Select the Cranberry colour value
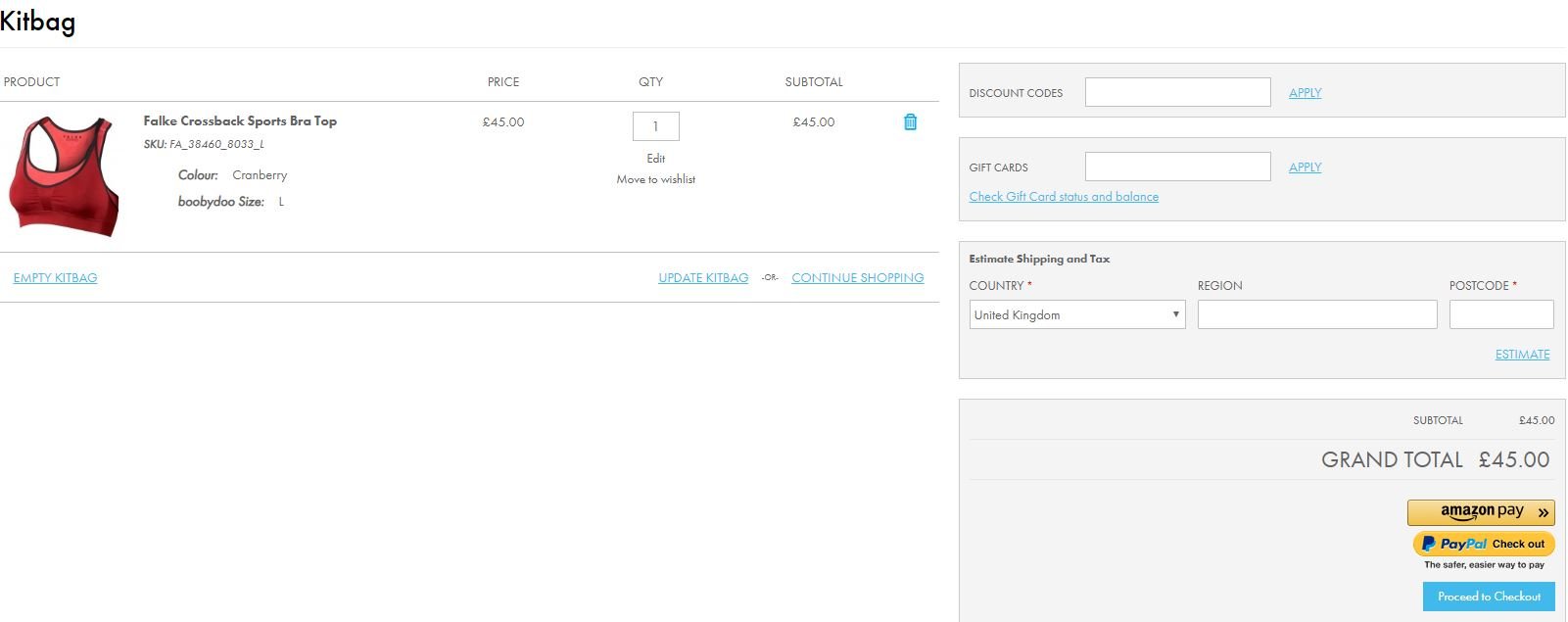Screen dimensions: 1568x622 (x=260, y=175)
